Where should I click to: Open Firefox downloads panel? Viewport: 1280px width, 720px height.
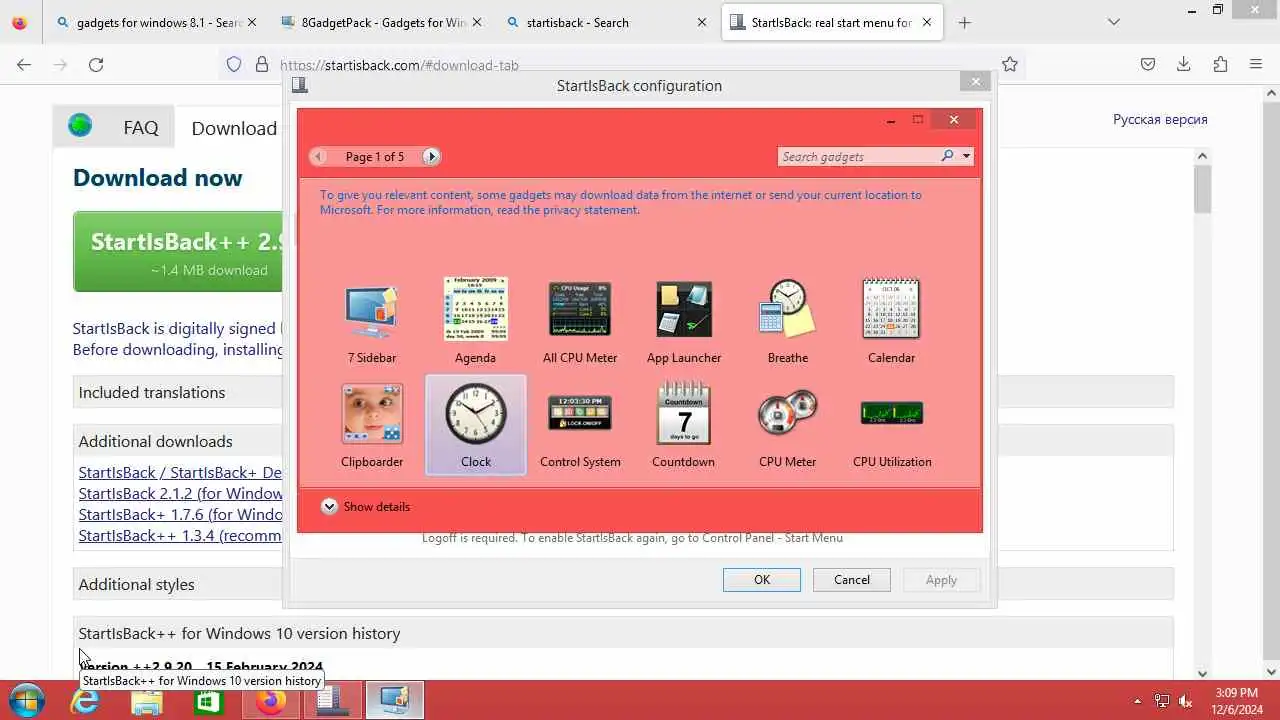coord(1184,64)
